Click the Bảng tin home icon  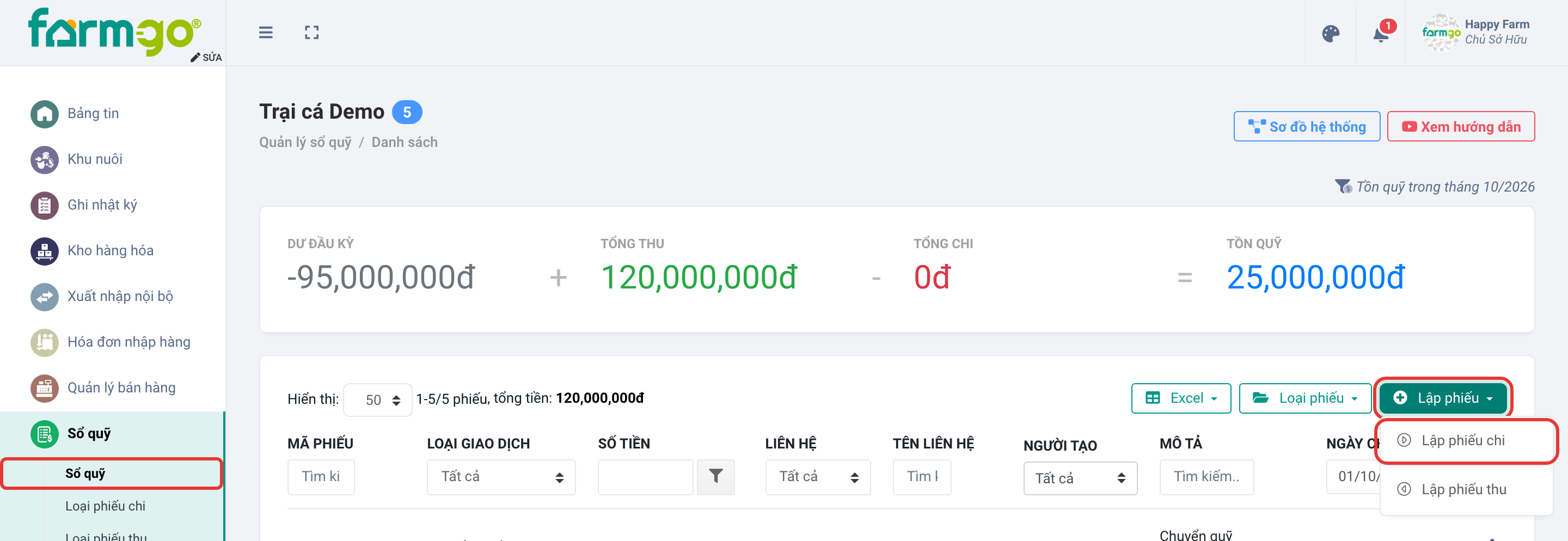(45, 114)
